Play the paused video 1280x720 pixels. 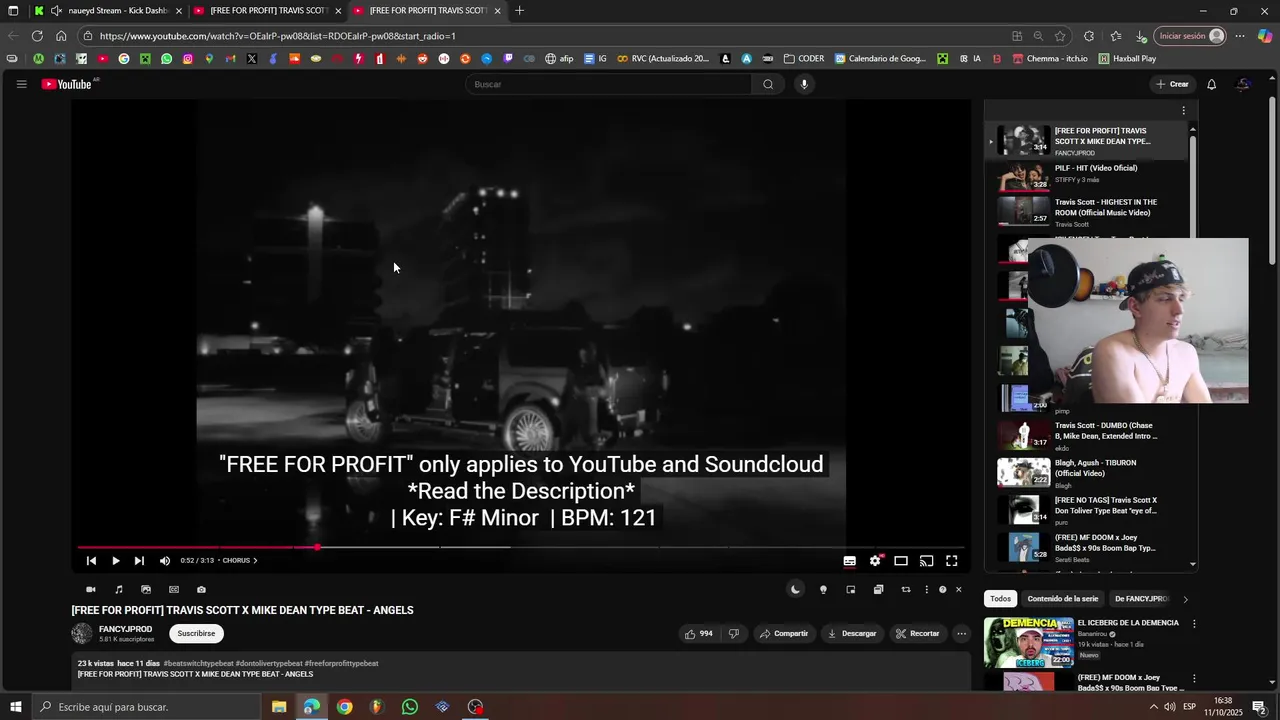tap(116, 561)
